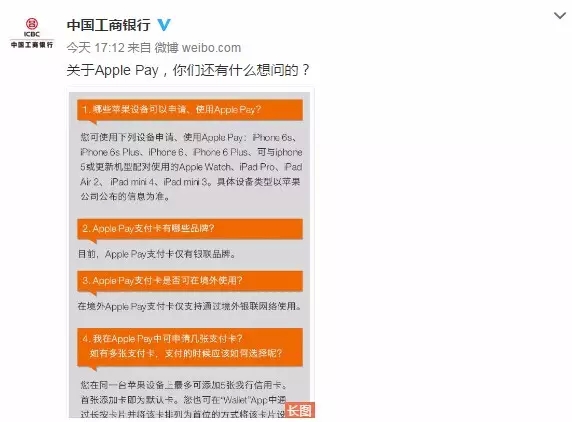Click the blue verified V badge
The width and height of the screenshot is (572, 422).
coord(164,25)
